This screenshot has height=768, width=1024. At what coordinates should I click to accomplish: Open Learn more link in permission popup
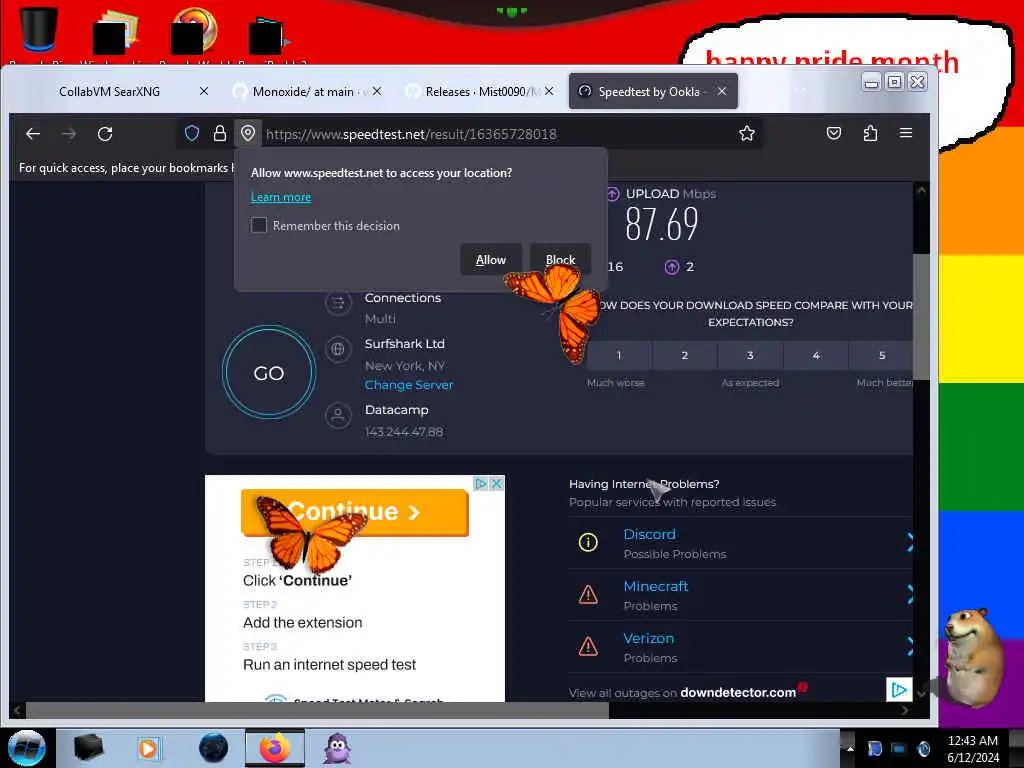[281, 197]
